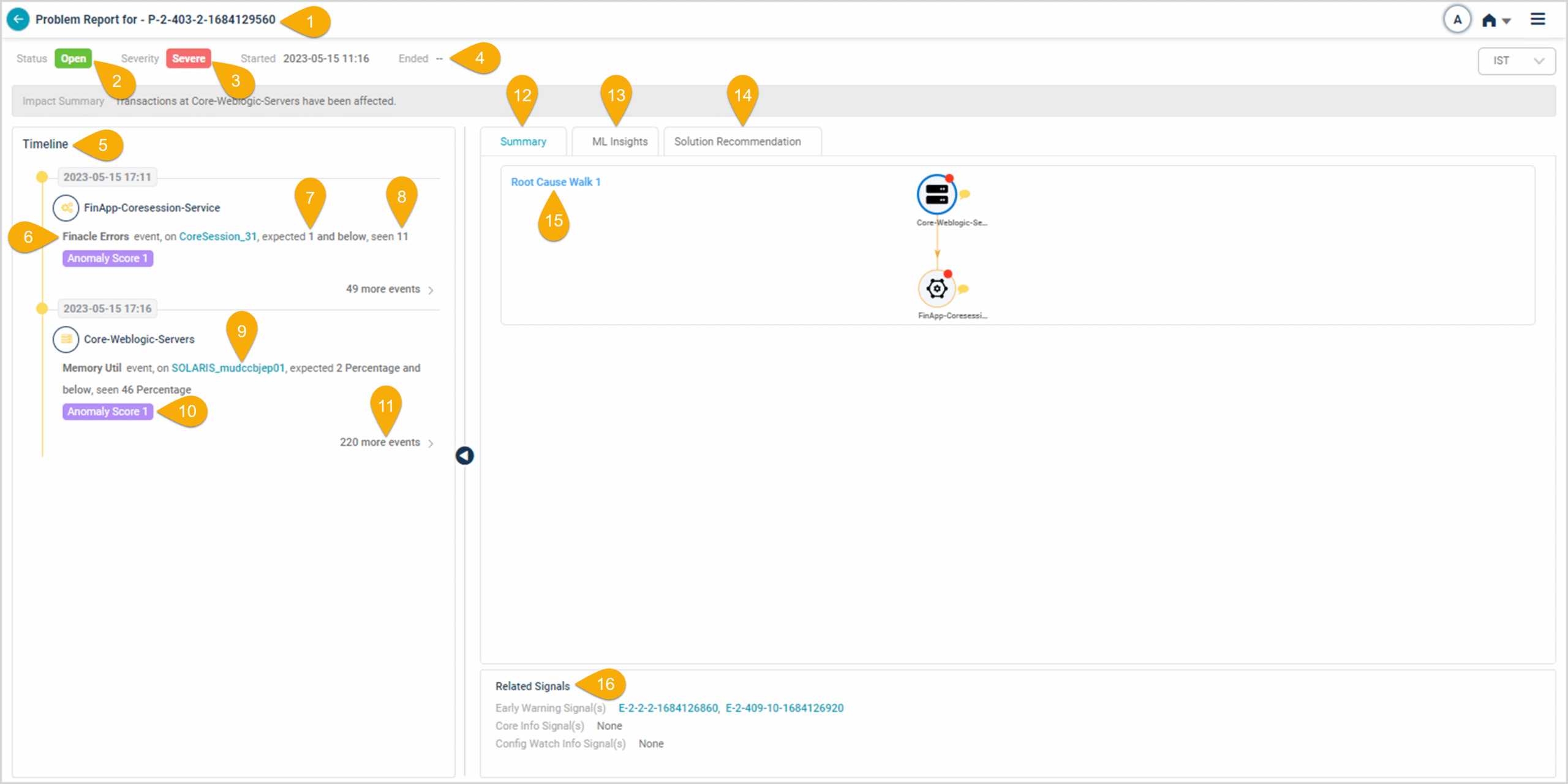Expand the home icon dropdown arrow
The height and width of the screenshot is (784, 1568).
1506,21
